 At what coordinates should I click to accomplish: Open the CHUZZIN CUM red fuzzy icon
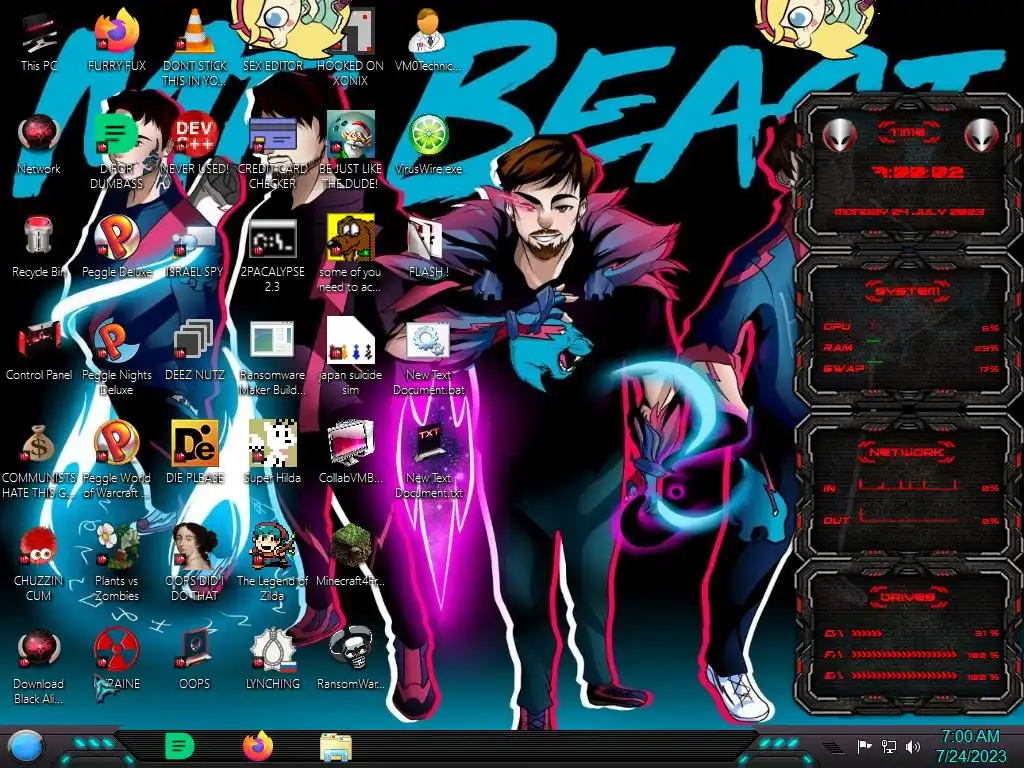39,563
